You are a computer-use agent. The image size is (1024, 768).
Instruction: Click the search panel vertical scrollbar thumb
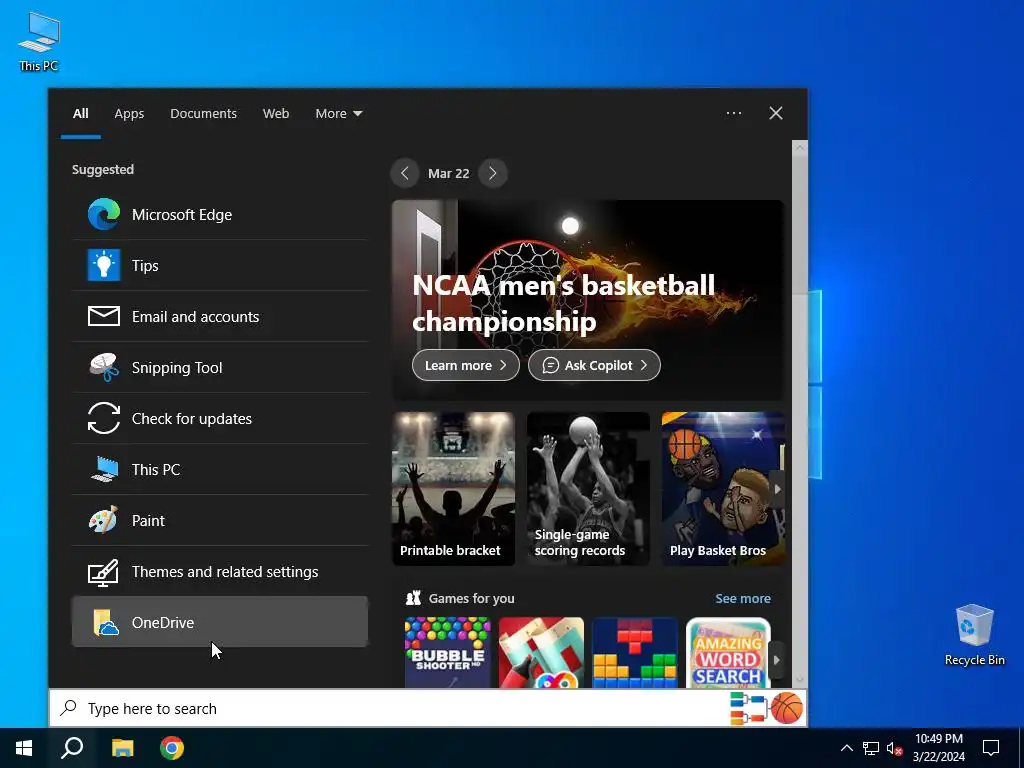point(799,224)
